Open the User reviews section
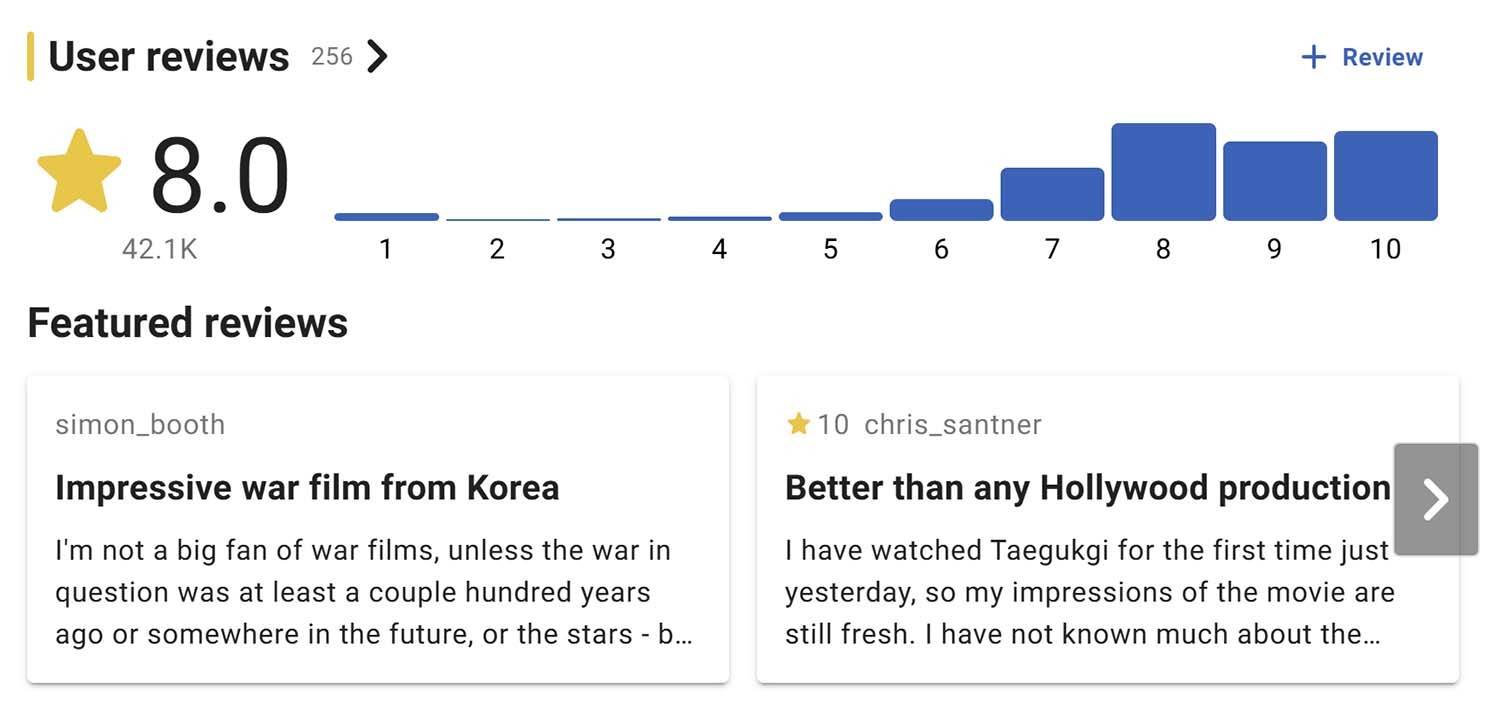Image resolution: width=1500 pixels, height=712 pixels. tap(168, 57)
